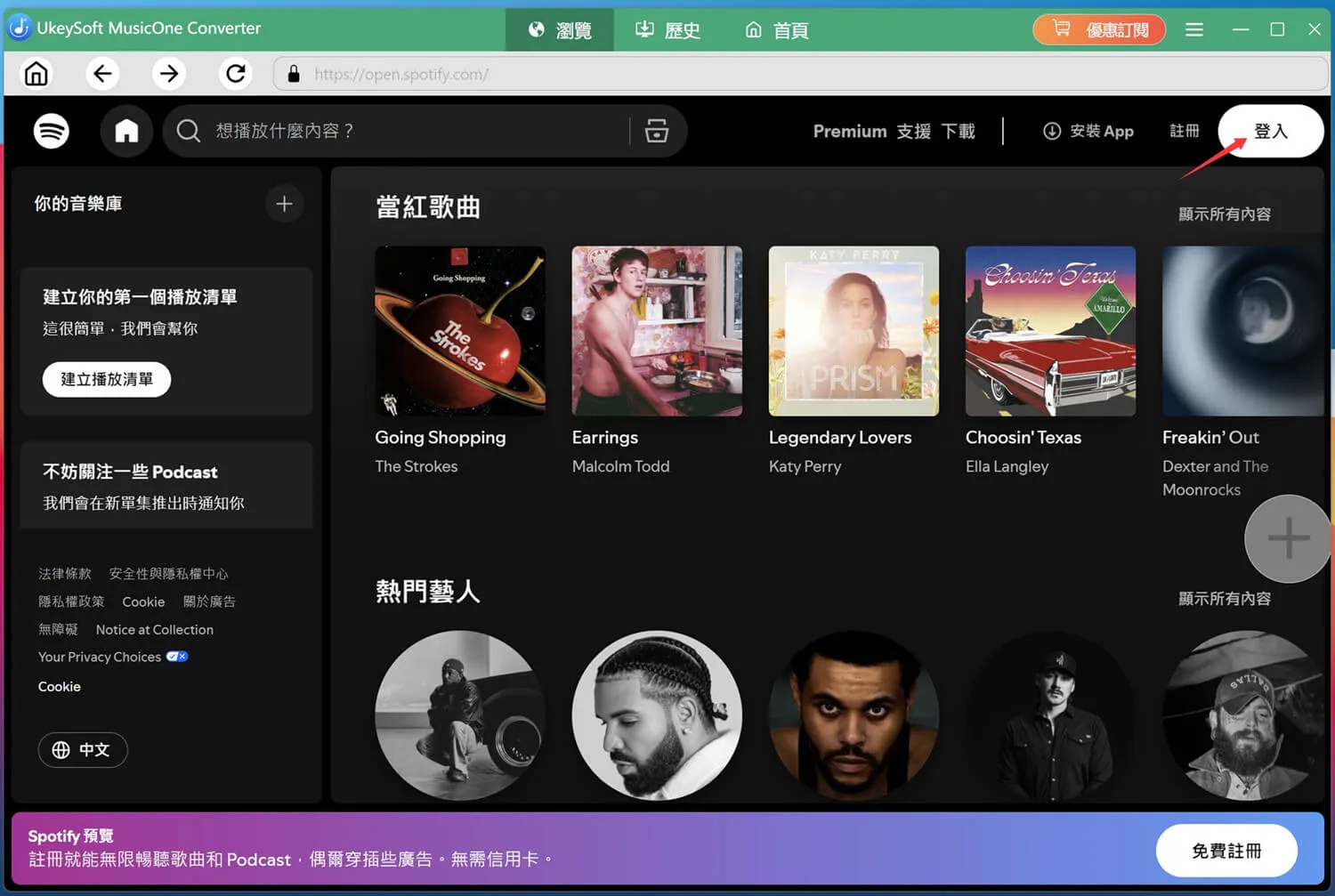Image resolution: width=1335 pixels, height=896 pixels.
Task: Click the 建立播放清單 button
Action: [107, 380]
